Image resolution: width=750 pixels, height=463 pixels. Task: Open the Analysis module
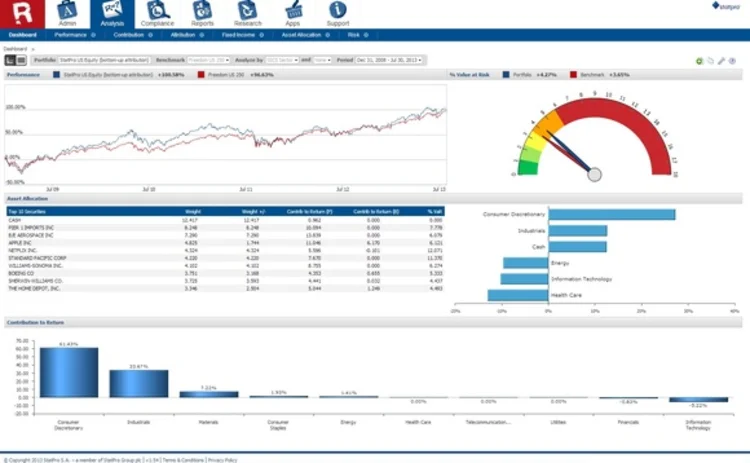(112, 14)
